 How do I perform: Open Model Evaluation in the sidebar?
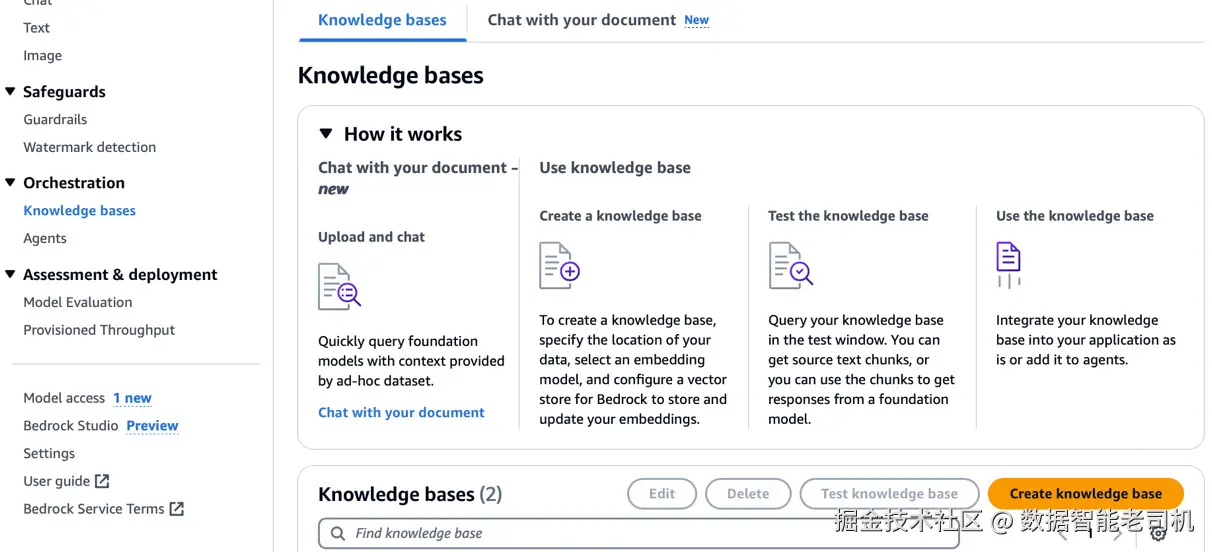(x=78, y=302)
